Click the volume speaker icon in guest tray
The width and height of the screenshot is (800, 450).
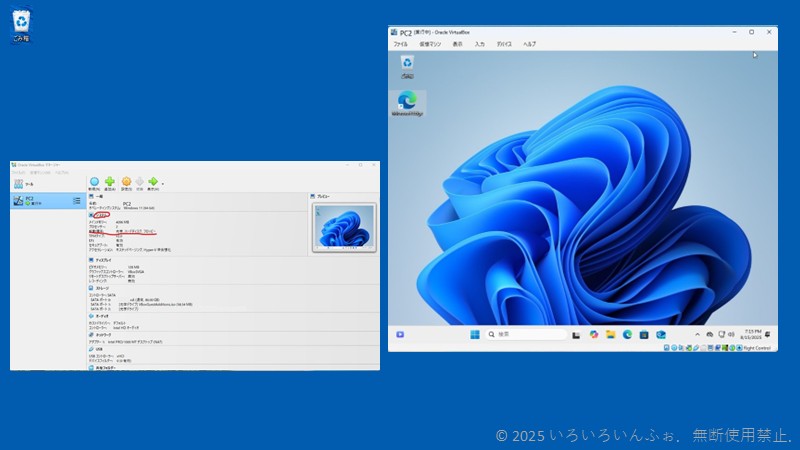[x=731, y=335]
